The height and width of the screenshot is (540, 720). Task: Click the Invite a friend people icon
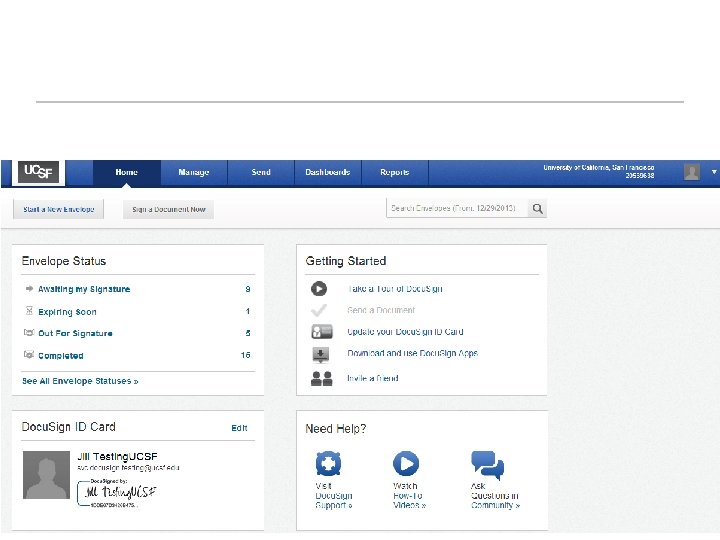(321, 378)
